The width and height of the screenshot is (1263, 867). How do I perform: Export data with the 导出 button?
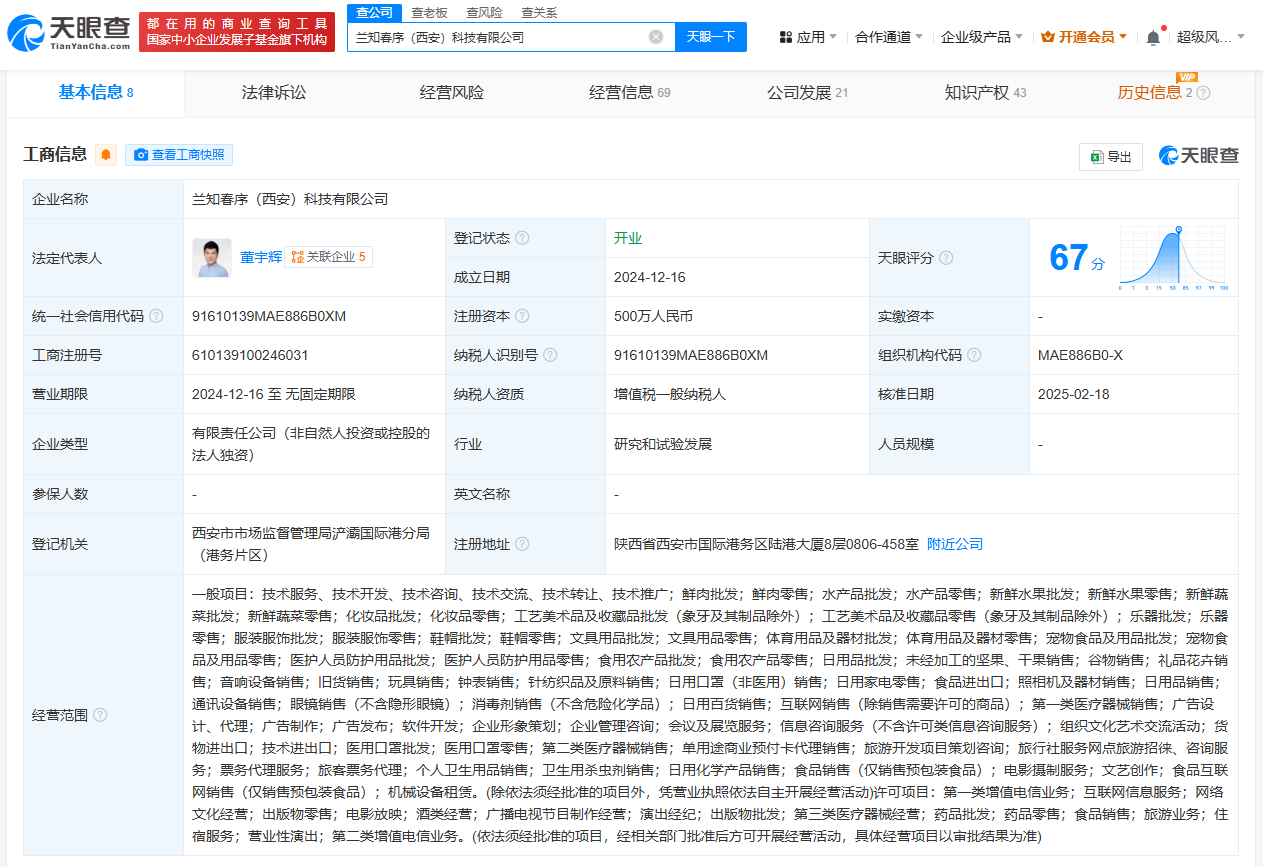coord(1111,156)
